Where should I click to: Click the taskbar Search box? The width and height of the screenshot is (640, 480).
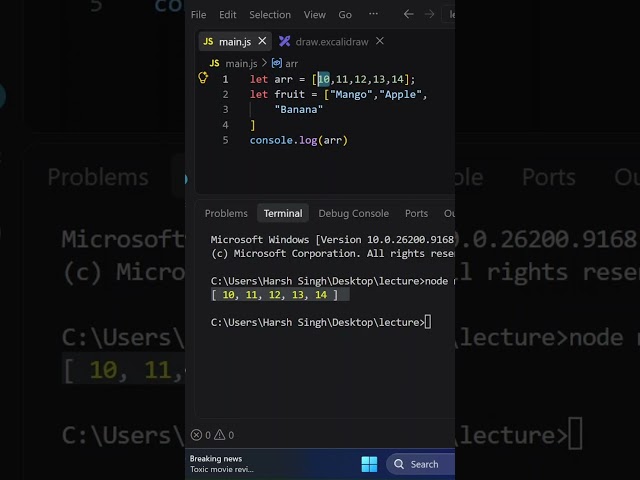pyautogui.click(x=421, y=464)
